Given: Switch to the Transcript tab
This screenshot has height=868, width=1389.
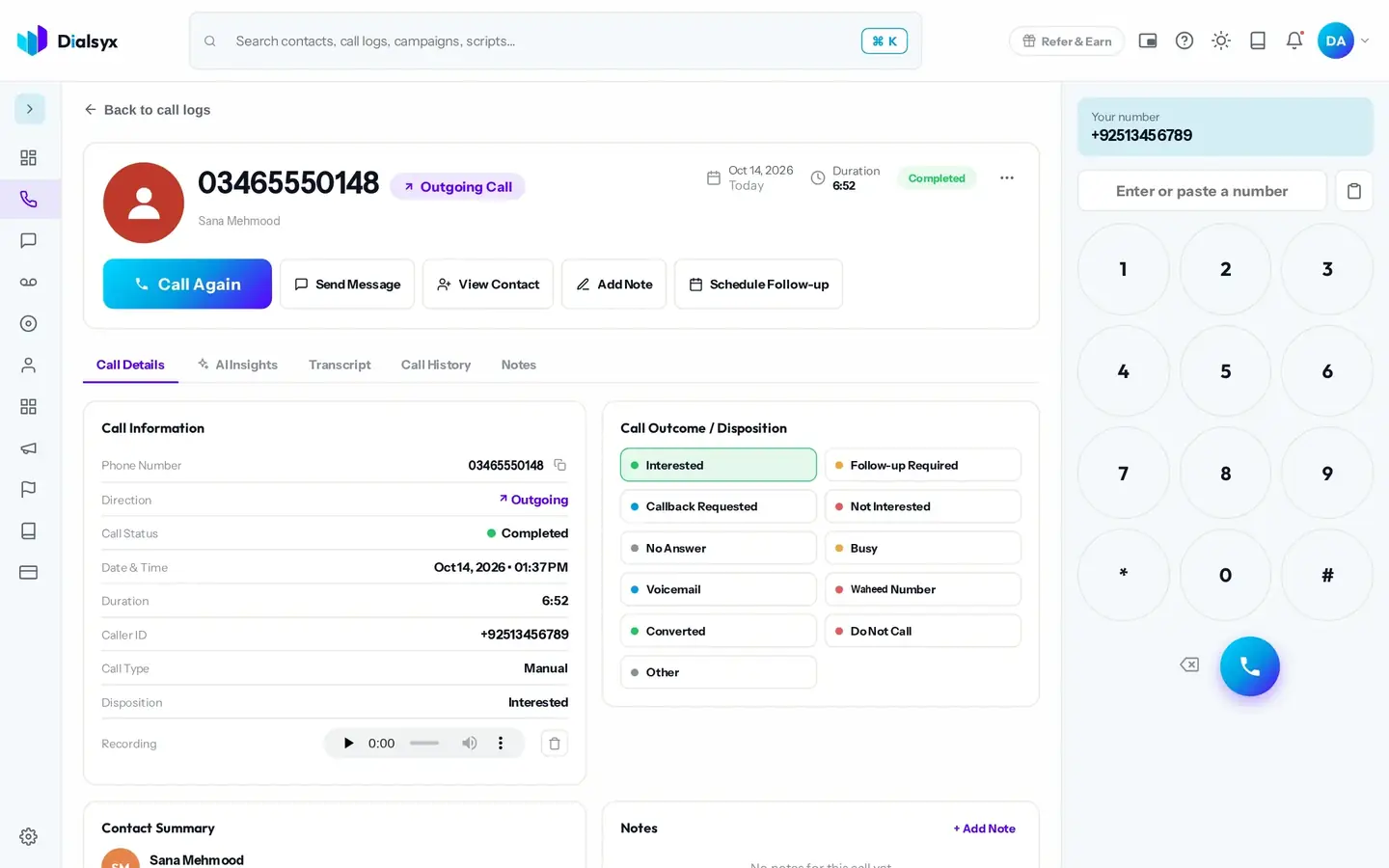Looking at the screenshot, I should 340,365.
